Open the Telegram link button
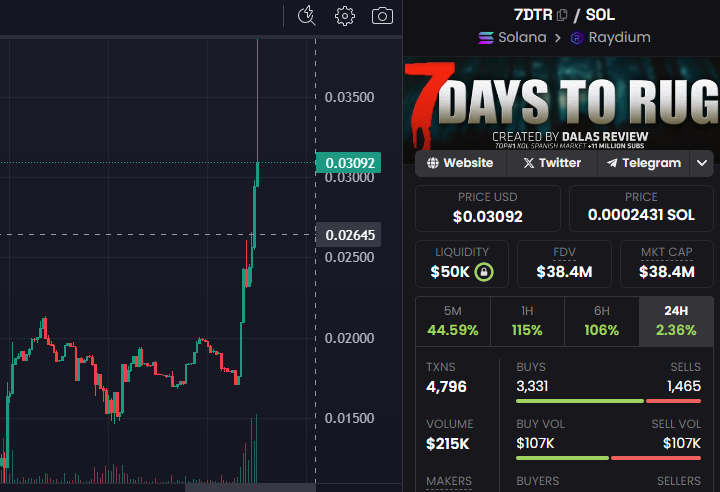 coord(643,163)
